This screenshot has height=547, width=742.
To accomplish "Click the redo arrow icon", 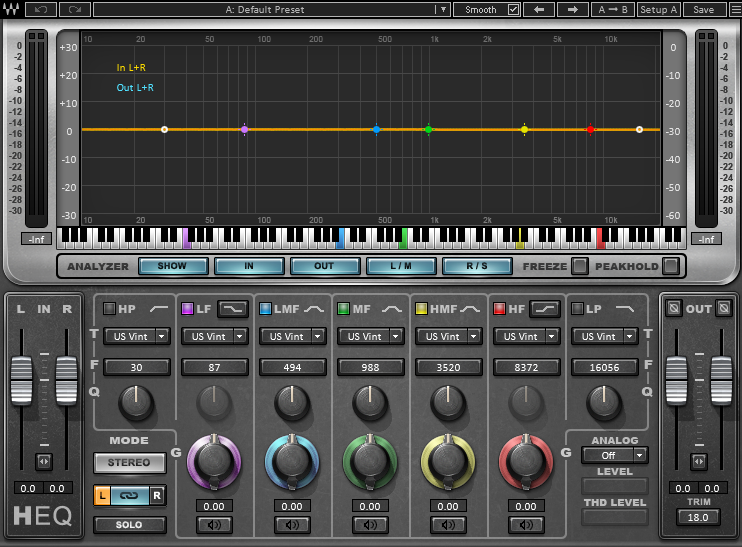I will tap(73, 9).
